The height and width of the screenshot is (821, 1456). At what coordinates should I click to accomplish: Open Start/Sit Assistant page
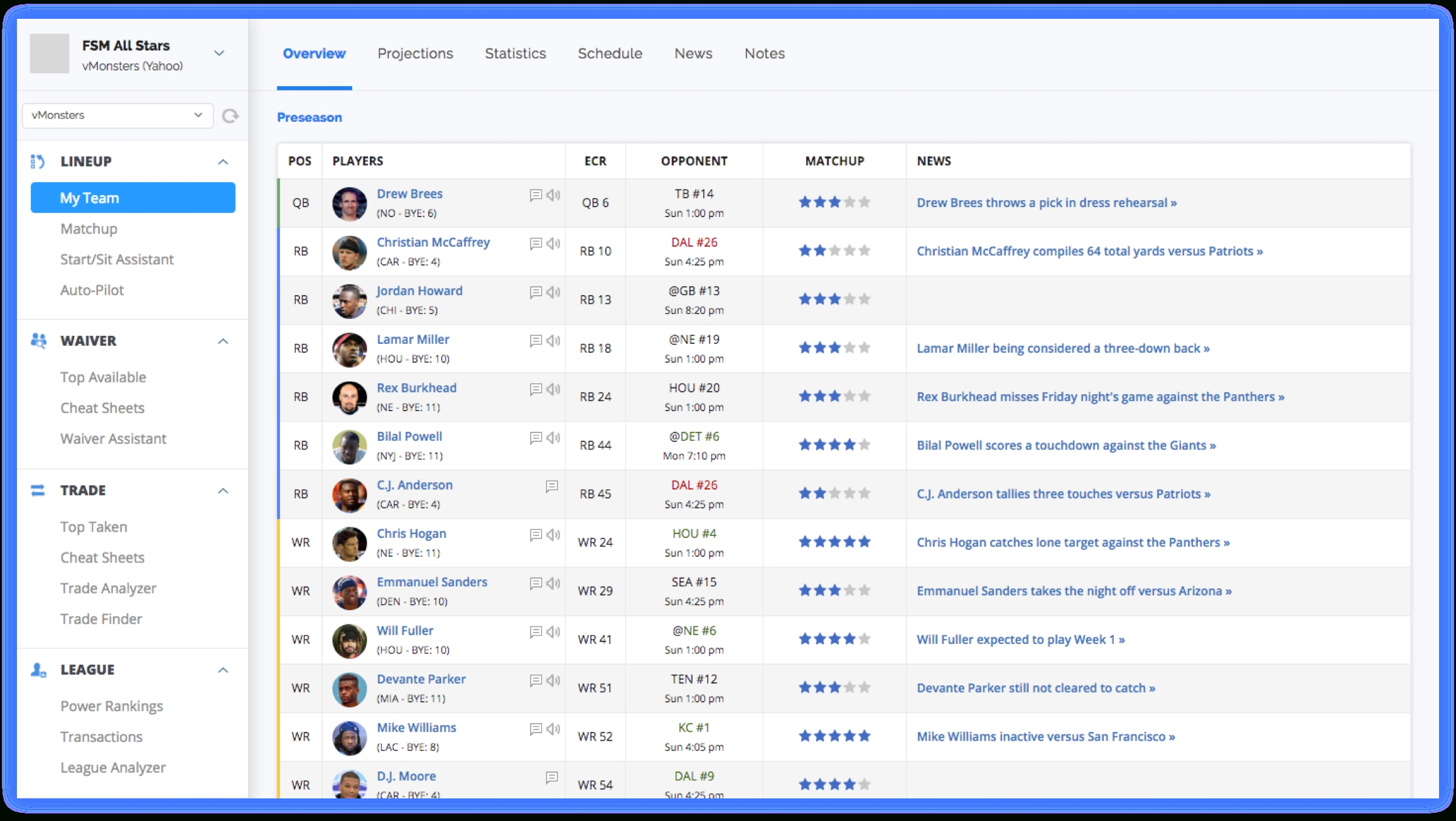click(117, 259)
